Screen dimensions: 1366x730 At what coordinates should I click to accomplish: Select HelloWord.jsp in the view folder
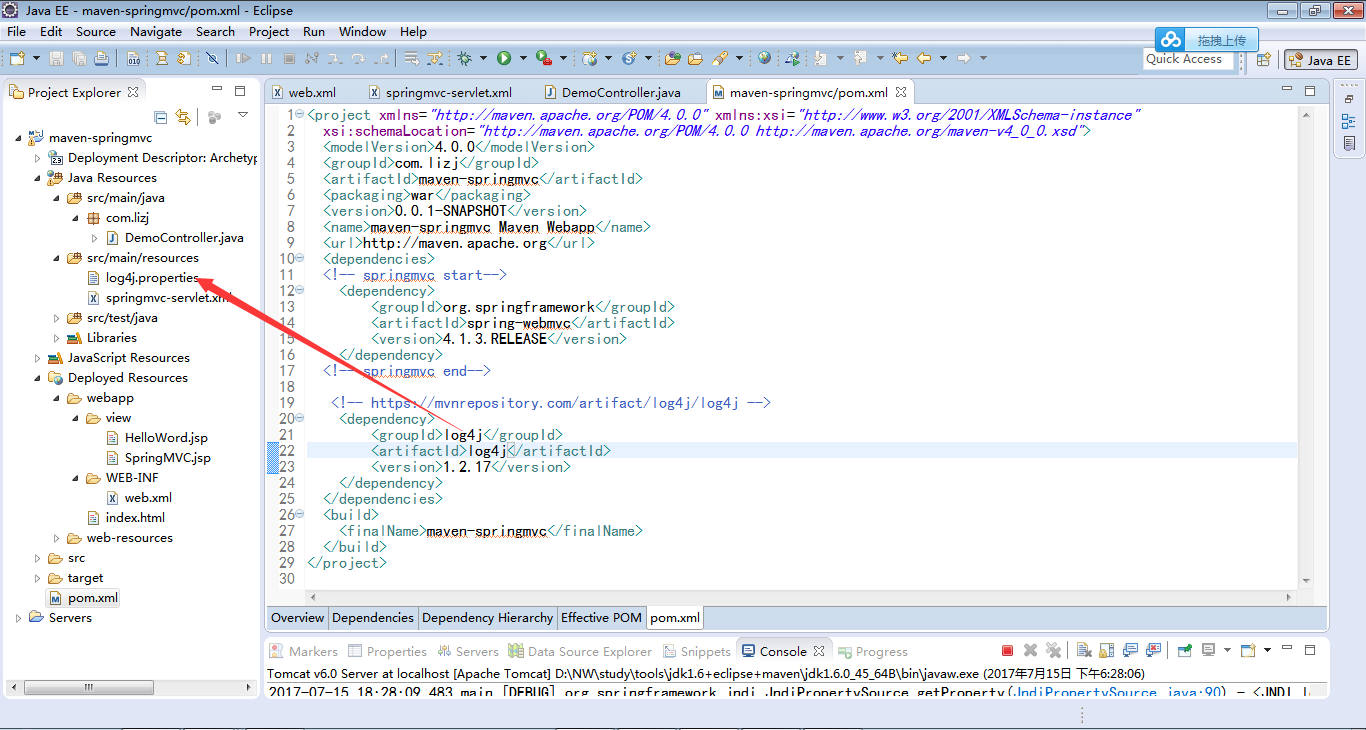coord(157,438)
